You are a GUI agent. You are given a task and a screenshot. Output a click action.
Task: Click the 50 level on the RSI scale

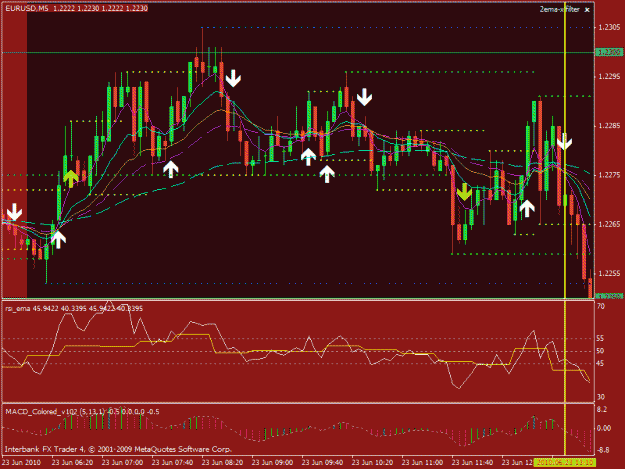pos(601,351)
